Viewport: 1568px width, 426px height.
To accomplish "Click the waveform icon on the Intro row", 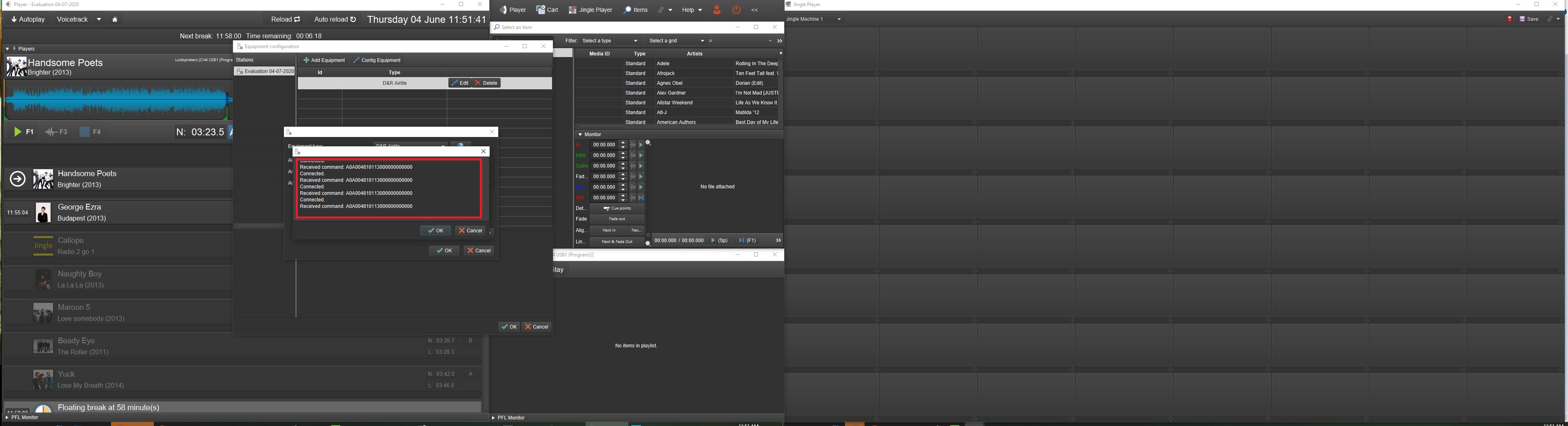I will [632, 155].
